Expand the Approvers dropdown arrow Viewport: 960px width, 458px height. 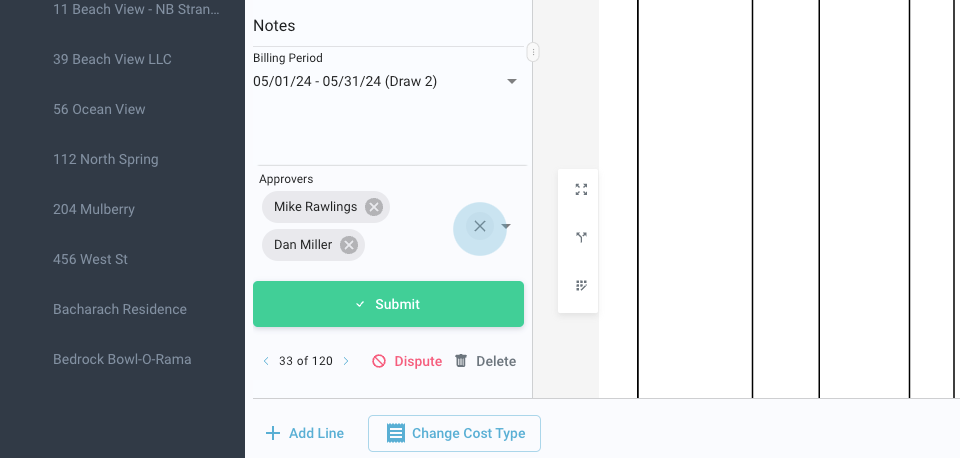tap(506, 227)
